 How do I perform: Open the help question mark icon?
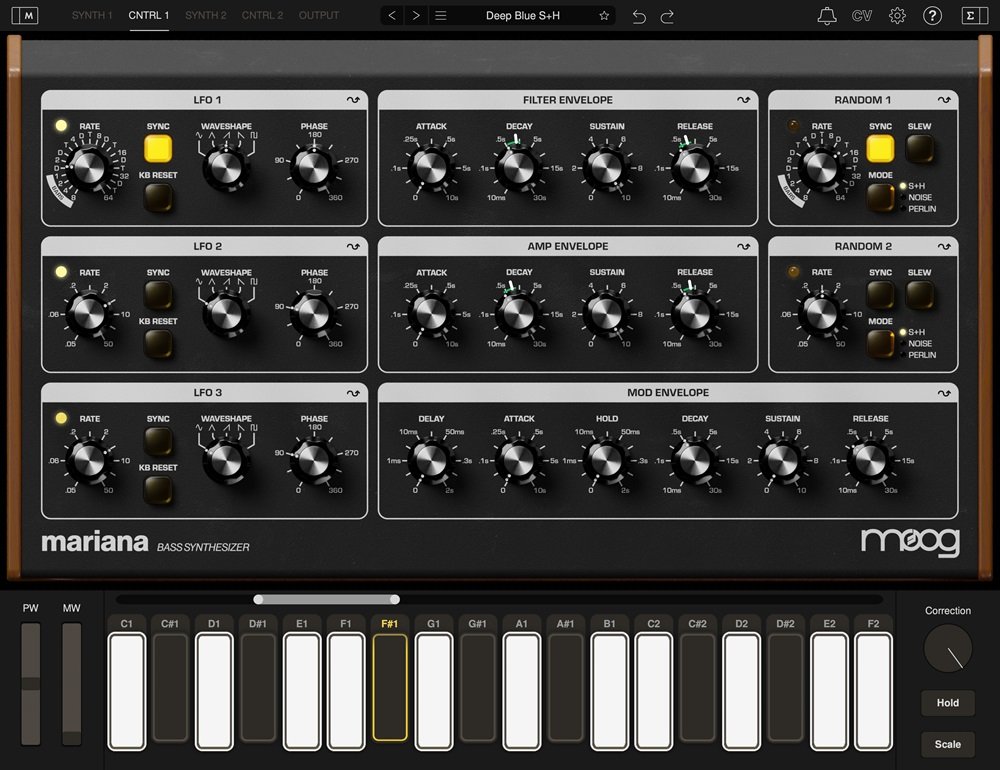pos(932,16)
